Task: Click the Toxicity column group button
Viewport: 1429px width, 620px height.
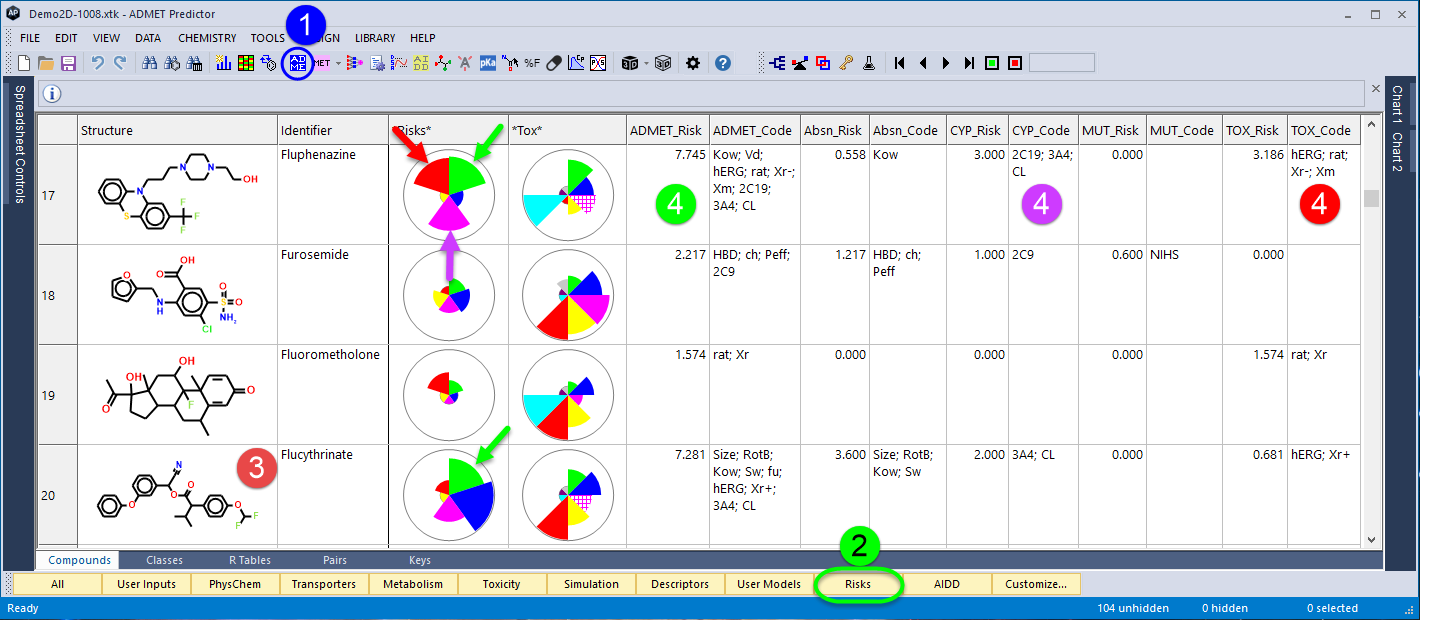Action: [x=501, y=584]
